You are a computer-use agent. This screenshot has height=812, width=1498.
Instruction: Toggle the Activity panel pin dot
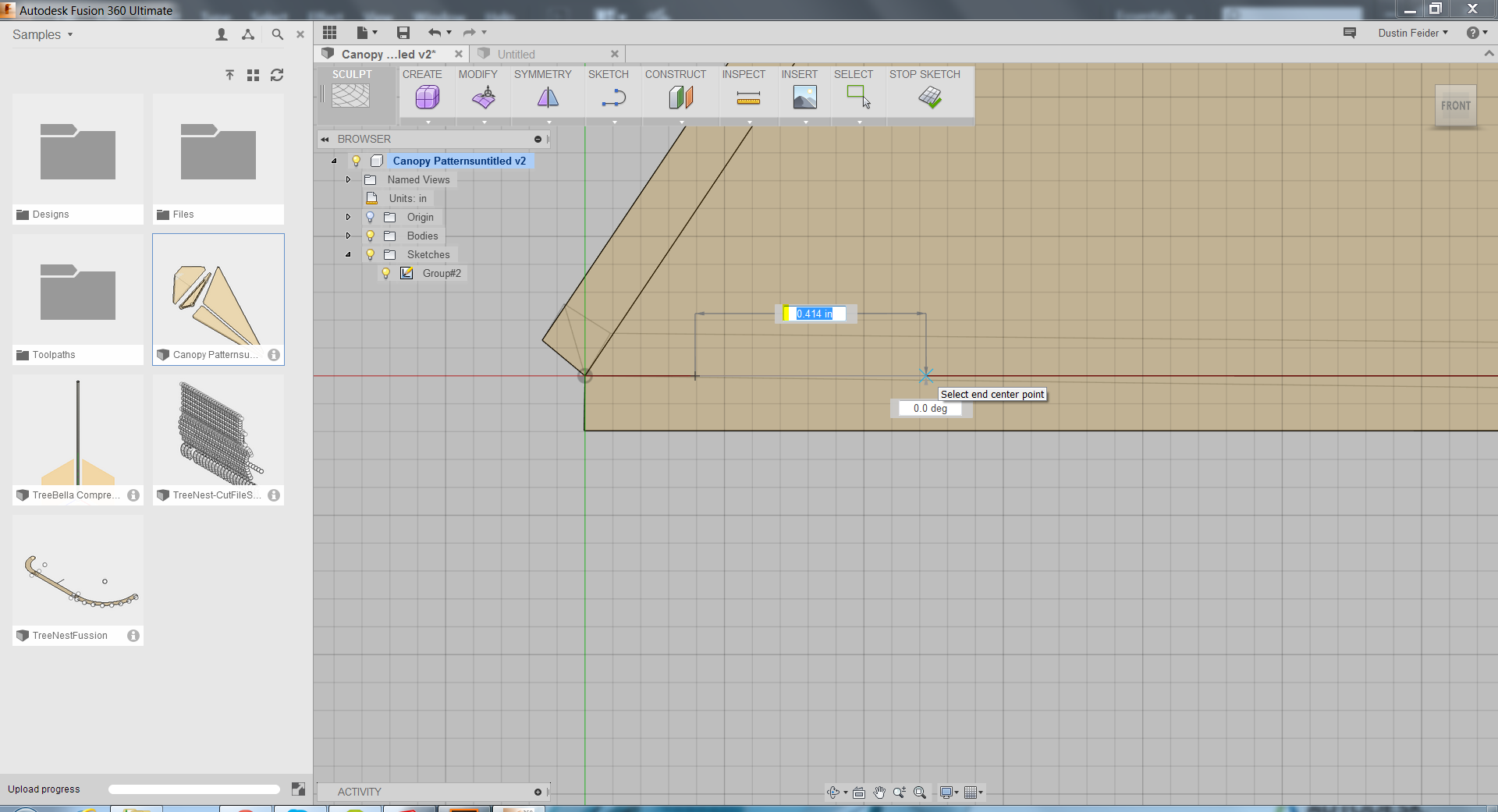(x=538, y=792)
